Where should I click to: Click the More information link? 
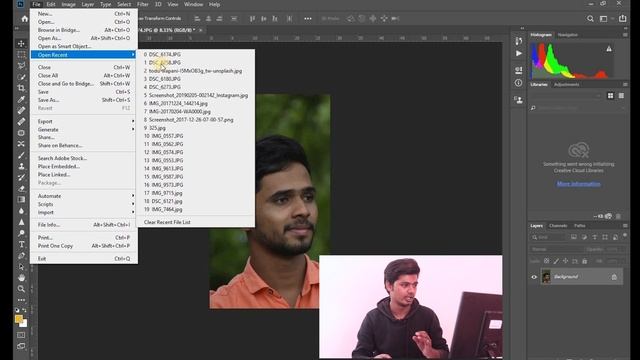coord(578,184)
